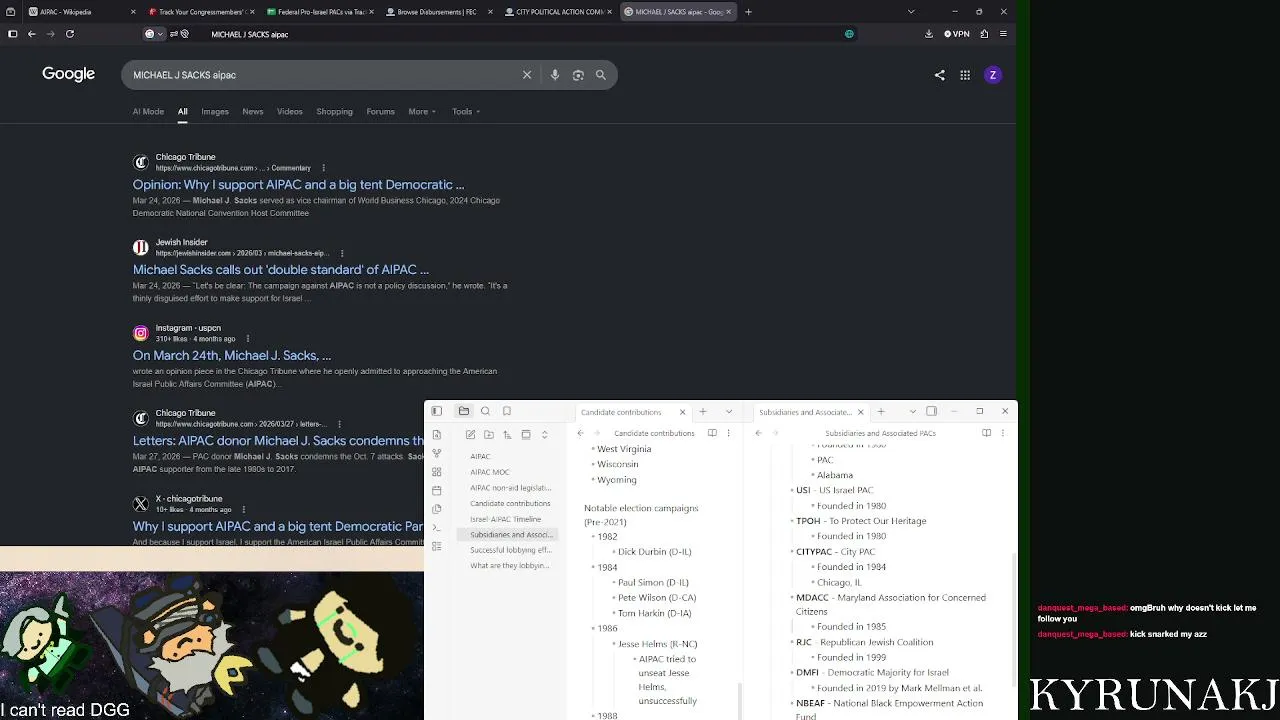The image size is (1280, 720).
Task: Open the file explorer pane in notes app
Action: (x=464, y=411)
